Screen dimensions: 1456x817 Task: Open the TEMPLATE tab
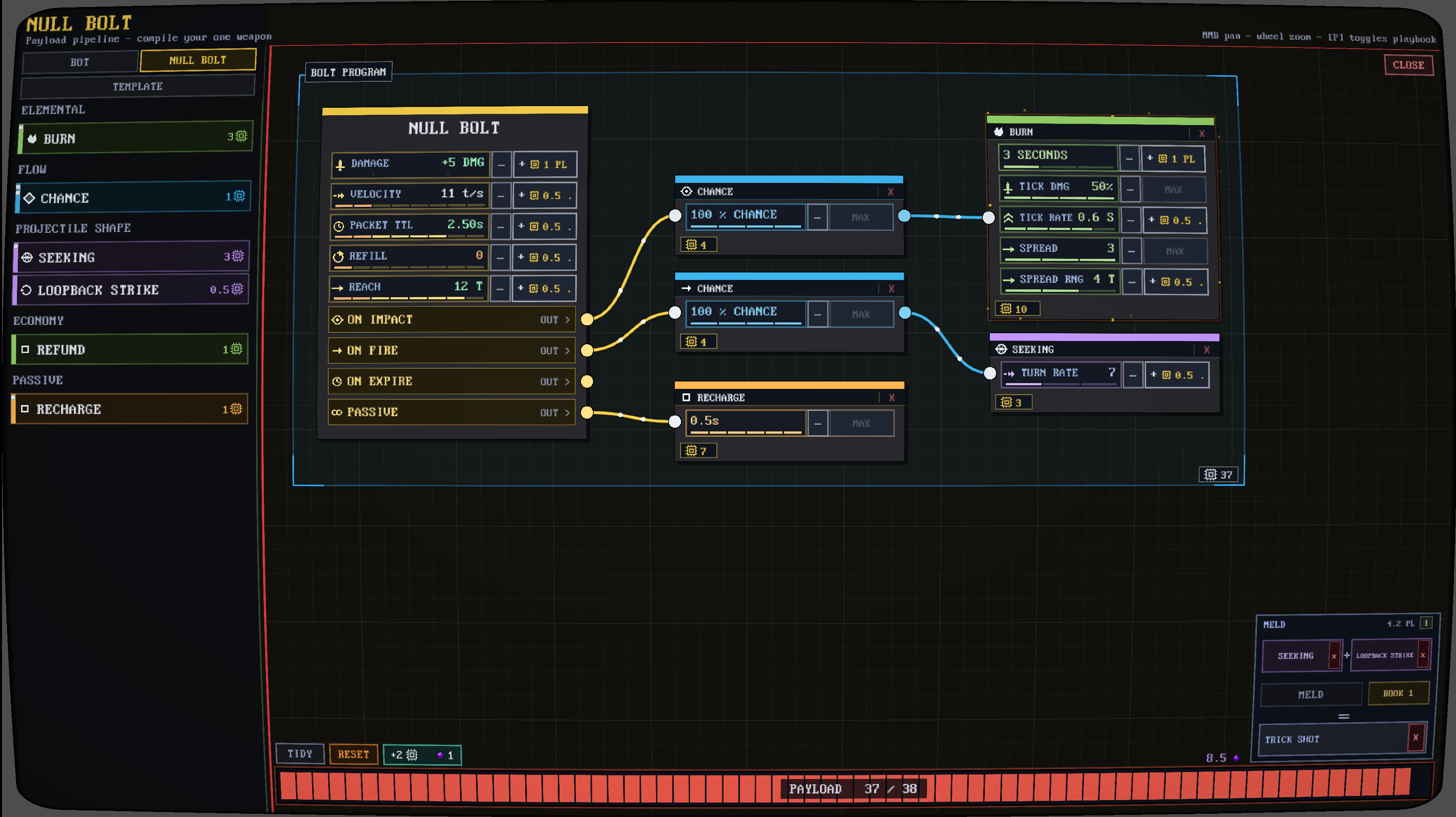[x=138, y=86]
